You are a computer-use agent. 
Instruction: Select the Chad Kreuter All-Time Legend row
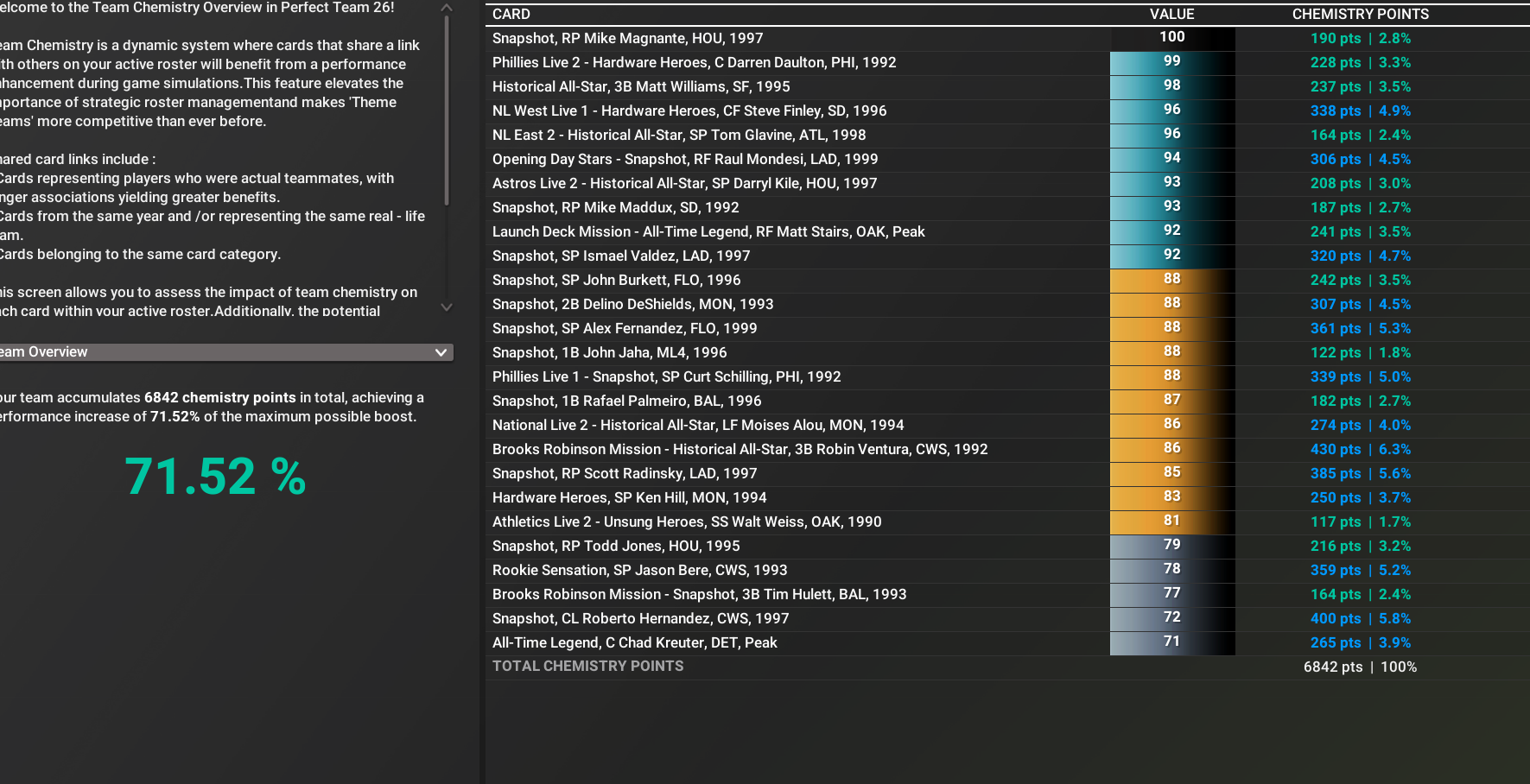(x=634, y=642)
